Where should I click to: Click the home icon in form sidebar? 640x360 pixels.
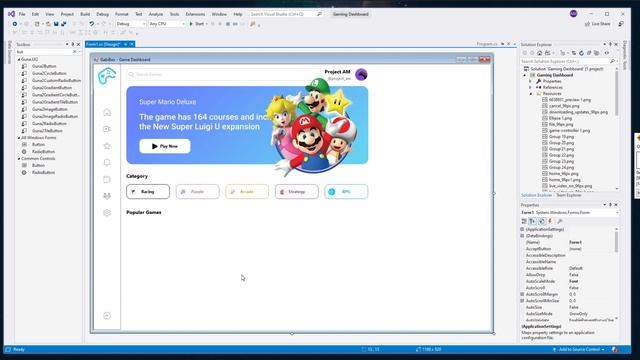point(107,112)
